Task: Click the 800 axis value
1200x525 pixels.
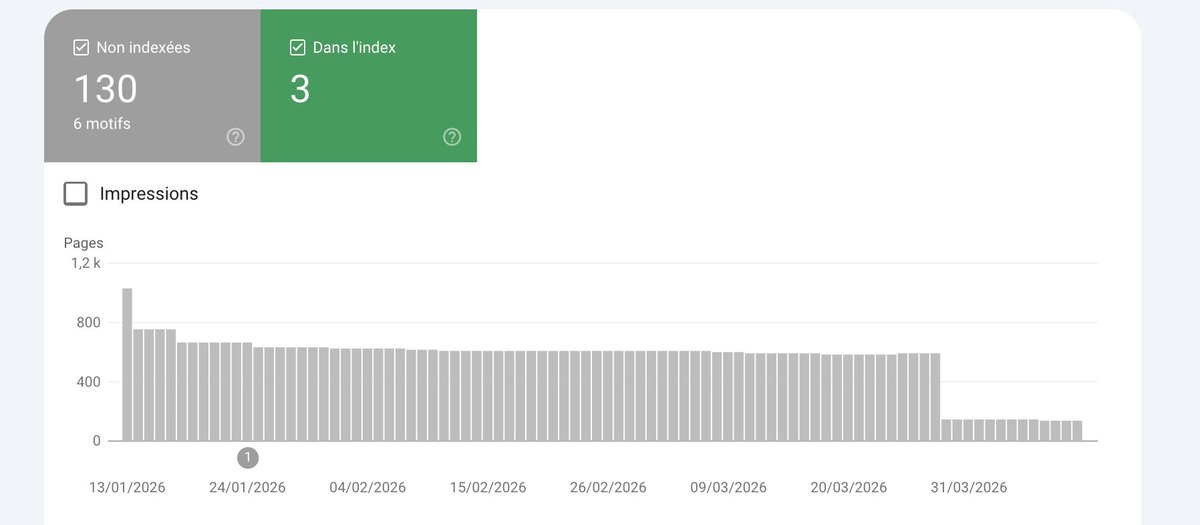Action: click(x=89, y=322)
